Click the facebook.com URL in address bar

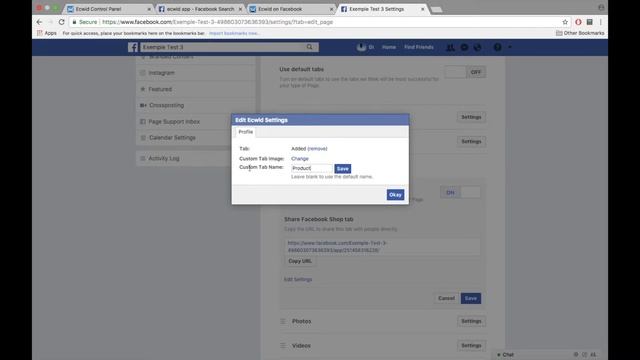pyautogui.click(x=218, y=22)
